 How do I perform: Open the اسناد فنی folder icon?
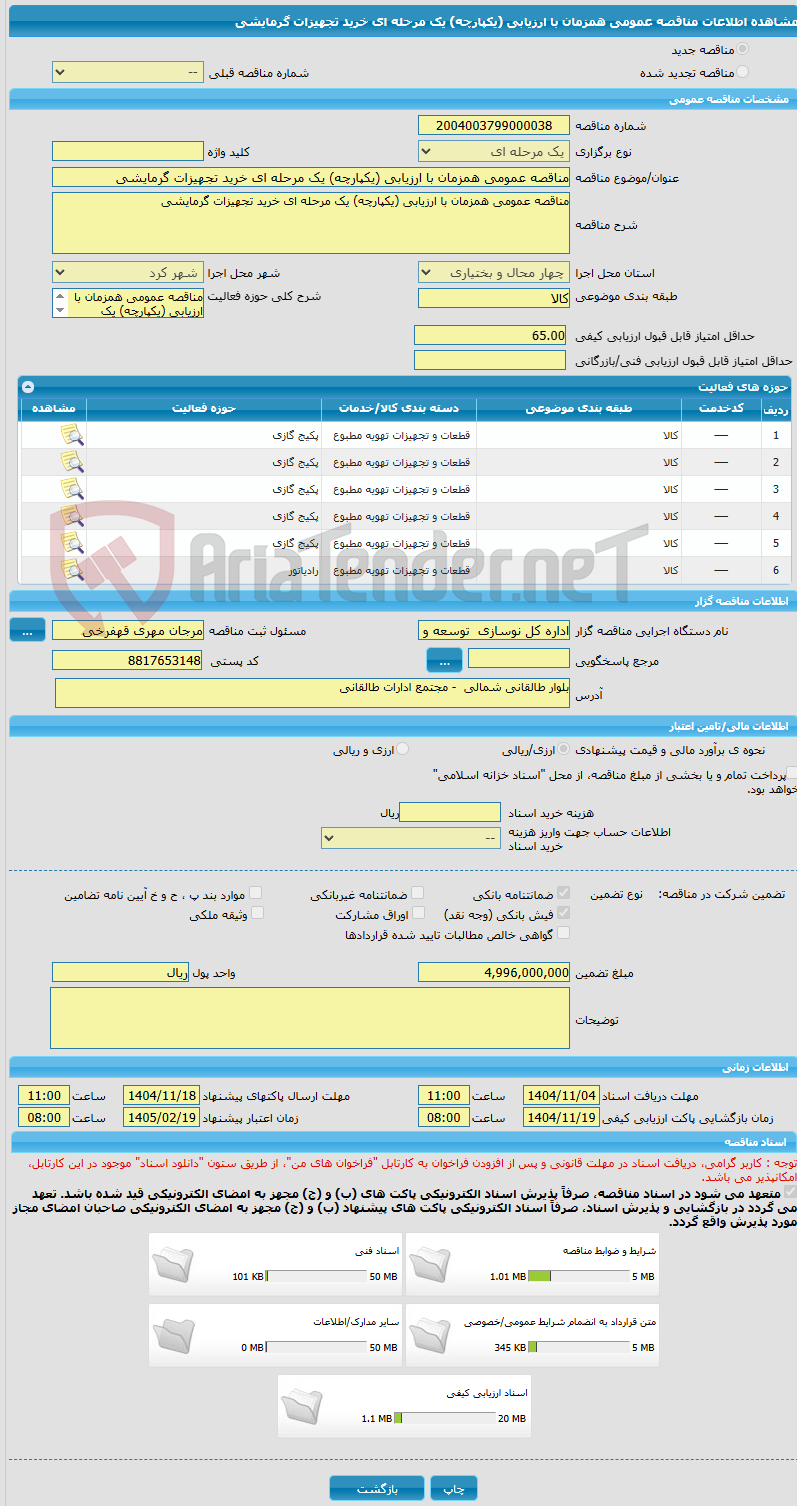point(172,1264)
